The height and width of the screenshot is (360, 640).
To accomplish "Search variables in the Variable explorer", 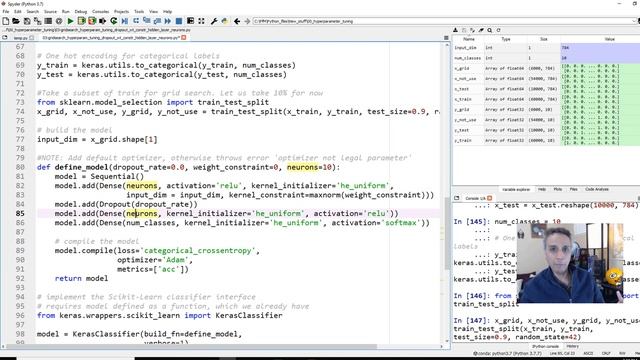I will click(x=489, y=30).
